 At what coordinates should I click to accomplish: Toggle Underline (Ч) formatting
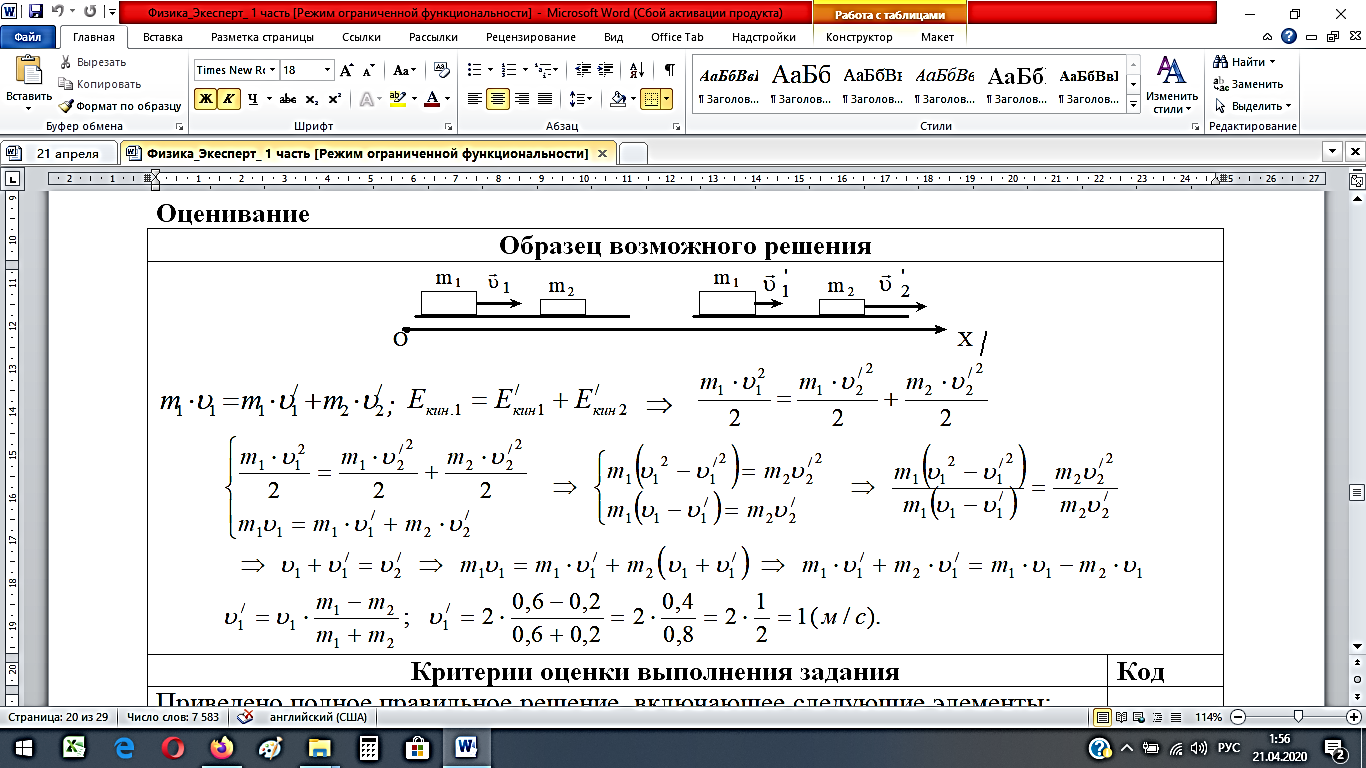pos(253,98)
